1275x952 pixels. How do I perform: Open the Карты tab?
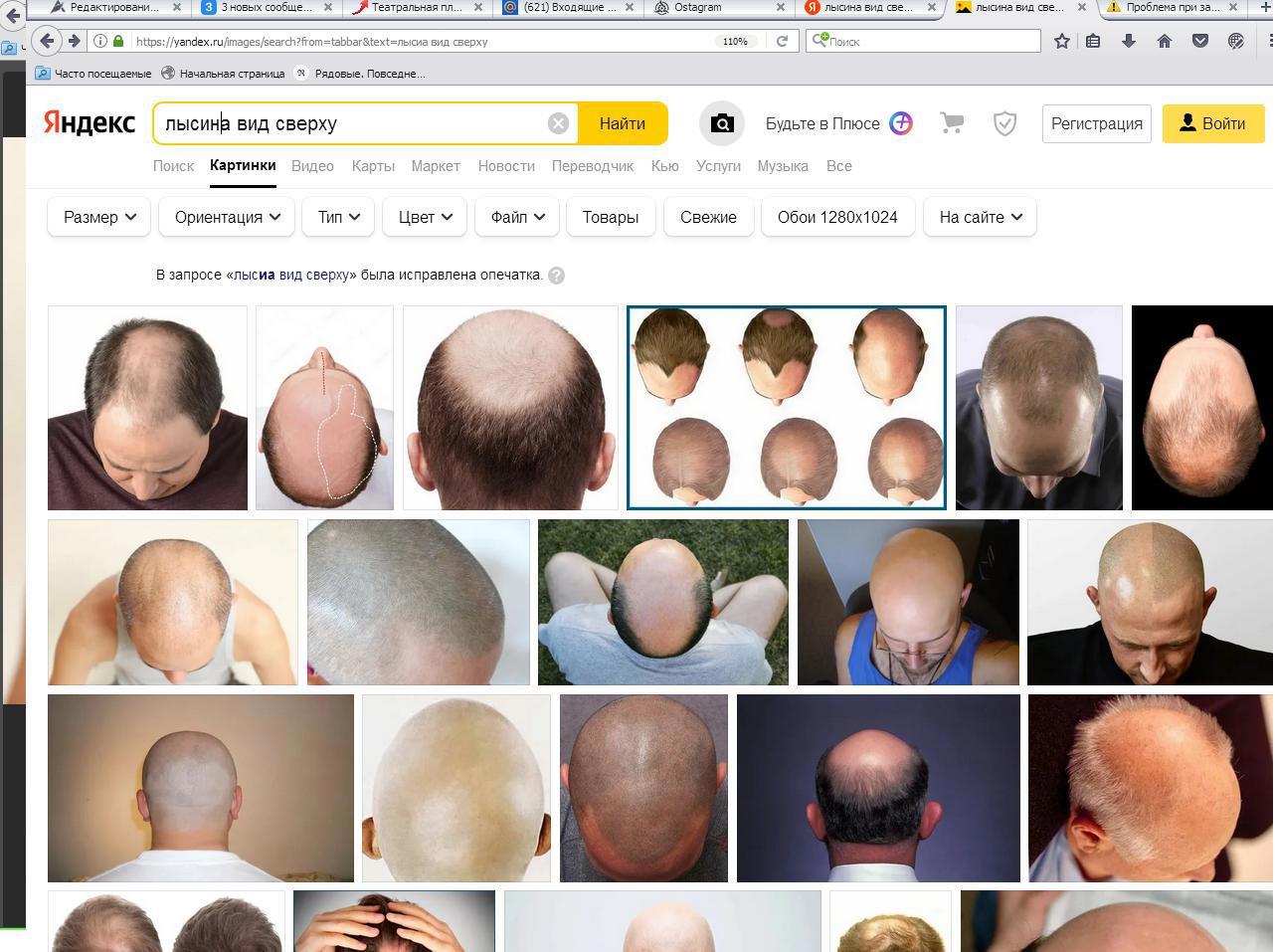point(373,166)
